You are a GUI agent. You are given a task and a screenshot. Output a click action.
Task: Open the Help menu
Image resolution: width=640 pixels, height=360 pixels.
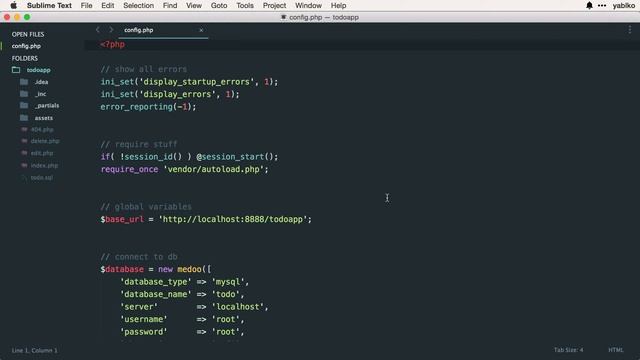click(338, 5)
